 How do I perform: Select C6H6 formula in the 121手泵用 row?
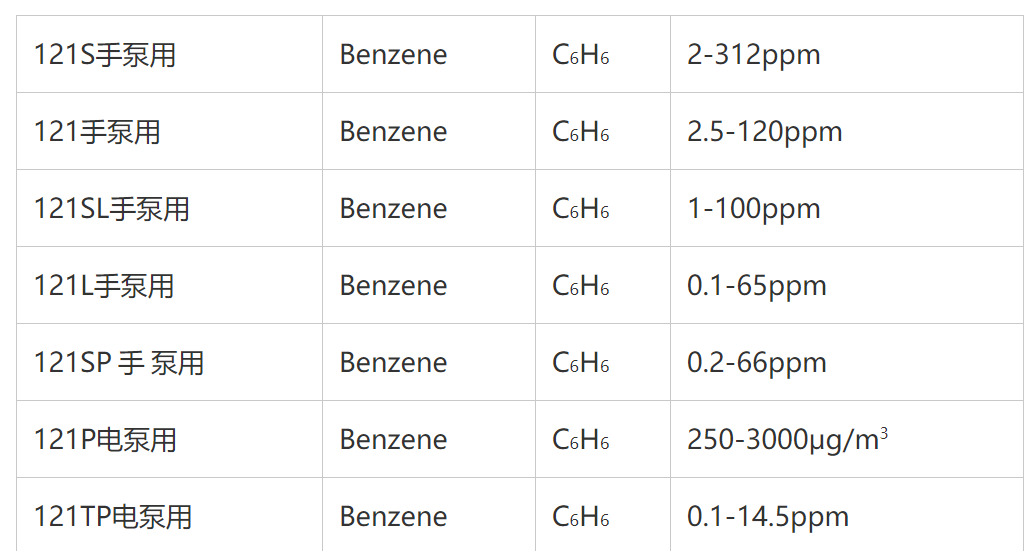click(x=581, y=132)
